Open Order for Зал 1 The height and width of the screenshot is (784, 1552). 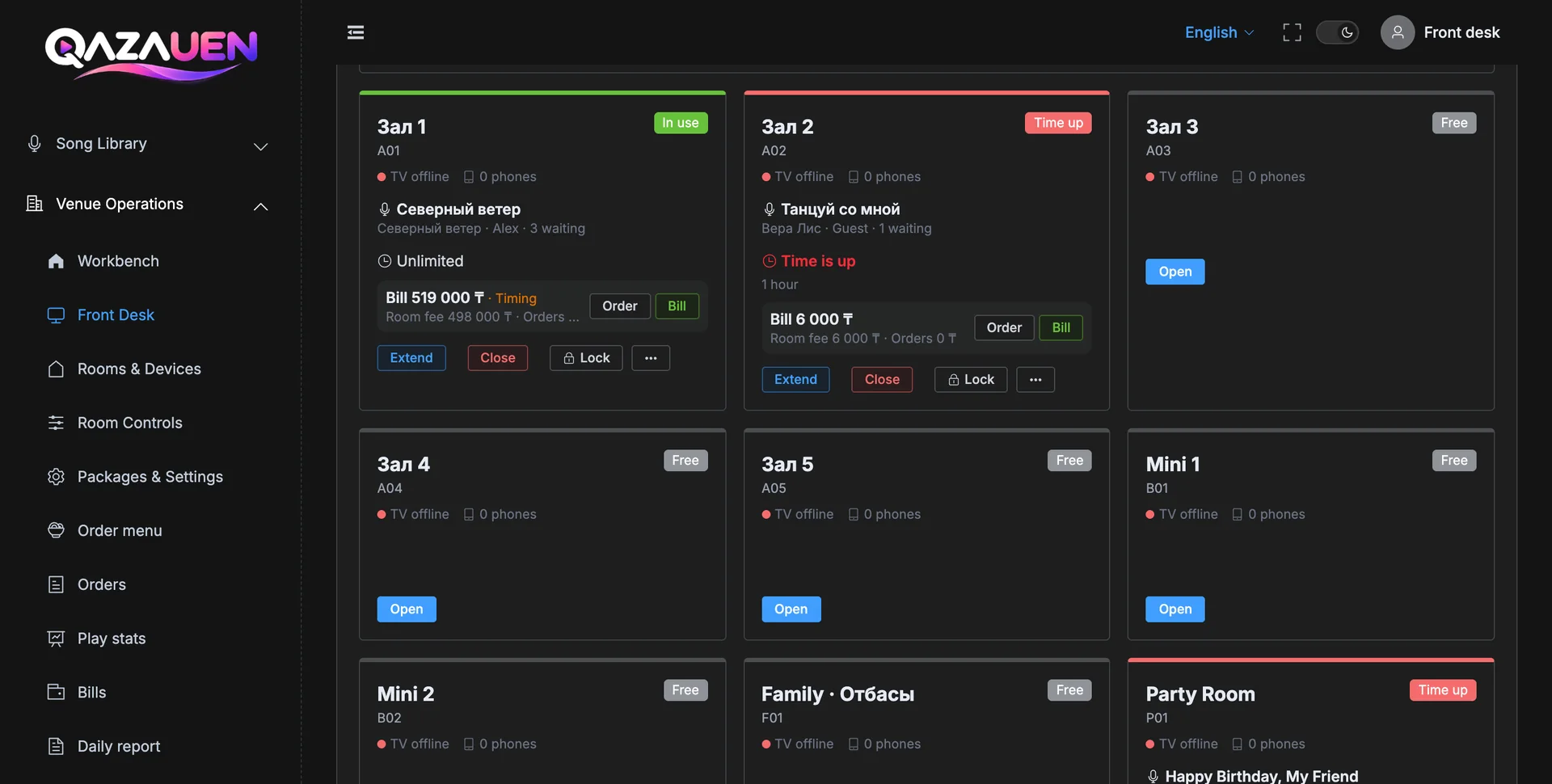(620, 306)
